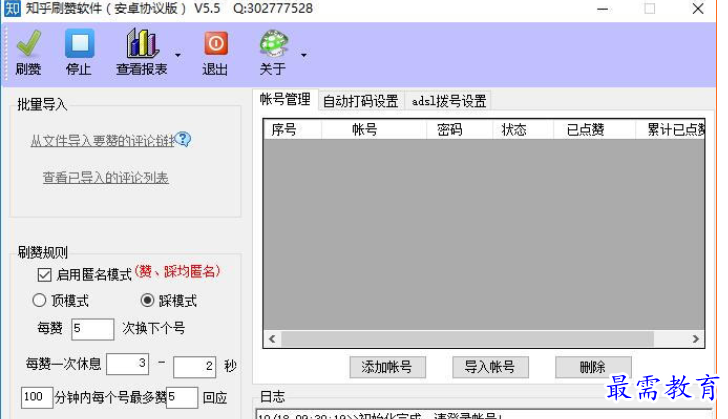
Task: Click the table scroll right arrow
Action: pos(696,339)
